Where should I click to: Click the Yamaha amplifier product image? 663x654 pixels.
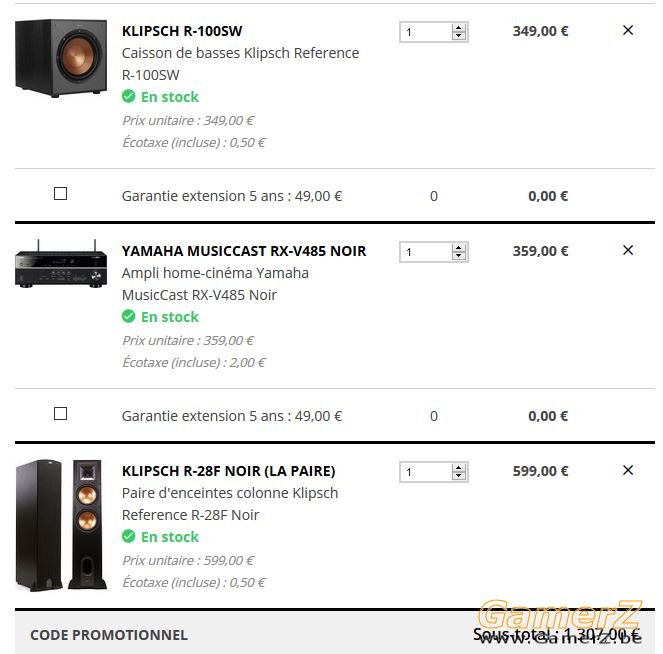pos(61,264)
